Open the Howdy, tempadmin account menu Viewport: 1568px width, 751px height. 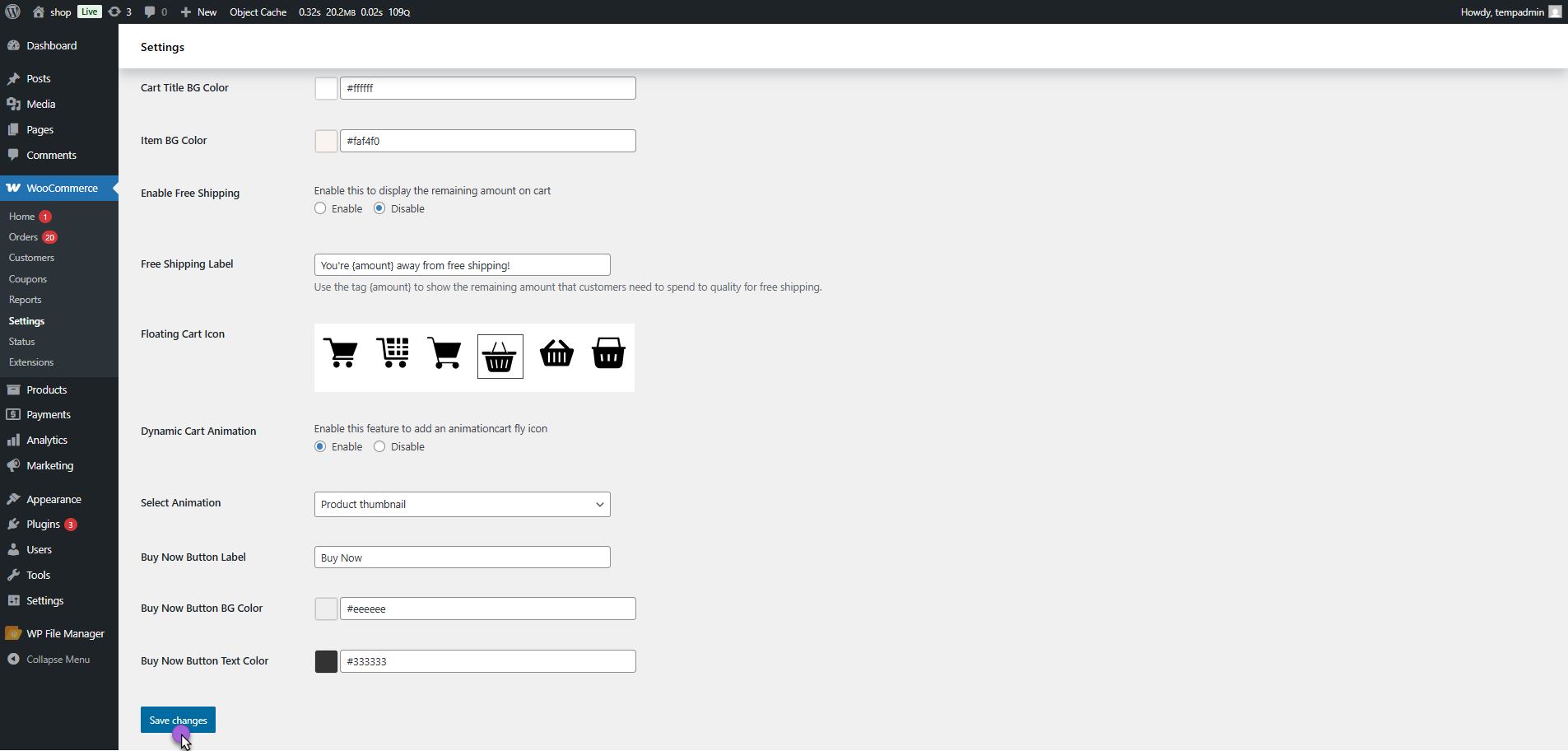(x=1510, y=12)
